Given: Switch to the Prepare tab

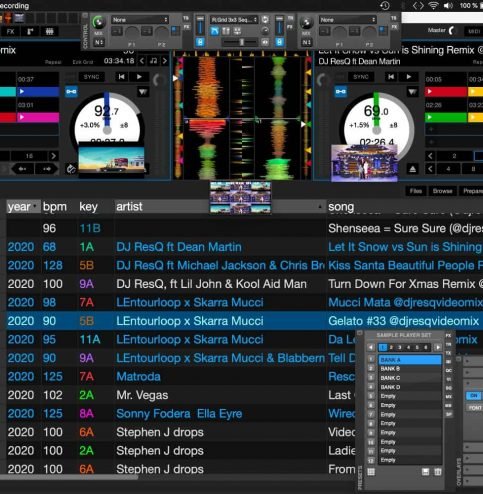Looking at the screenshot, I should pyautogui.click(x=472, y=191).
